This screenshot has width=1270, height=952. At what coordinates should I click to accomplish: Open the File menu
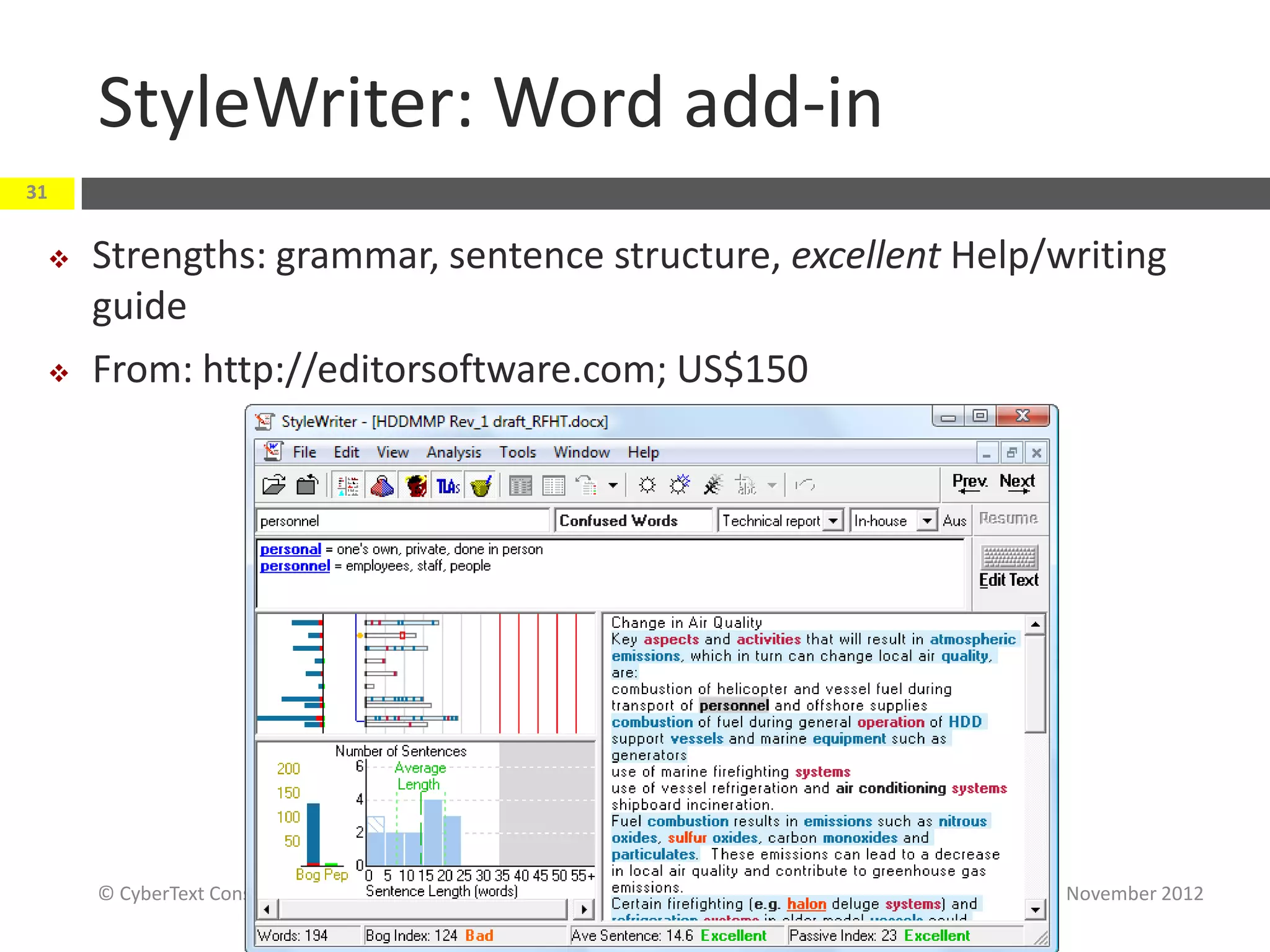(304, 452)
